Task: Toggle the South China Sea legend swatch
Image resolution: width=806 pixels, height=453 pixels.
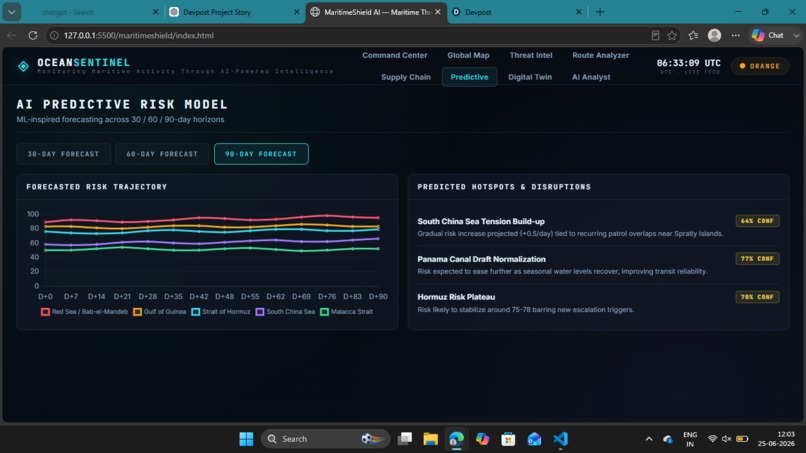Action: pyautogui.click(x=260, y=312)
